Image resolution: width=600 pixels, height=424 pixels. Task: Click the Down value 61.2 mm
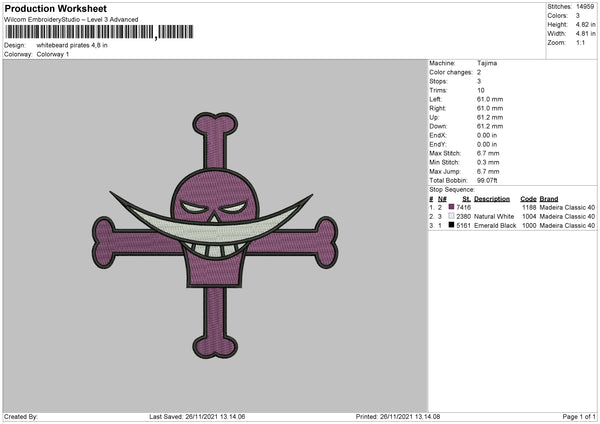click(490, 126)
